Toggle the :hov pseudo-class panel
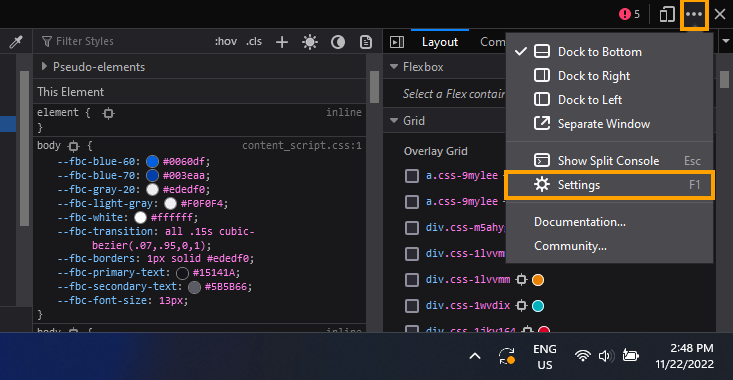Image resolution: width=733 pixels, height=380 pixels. [226, 42]
